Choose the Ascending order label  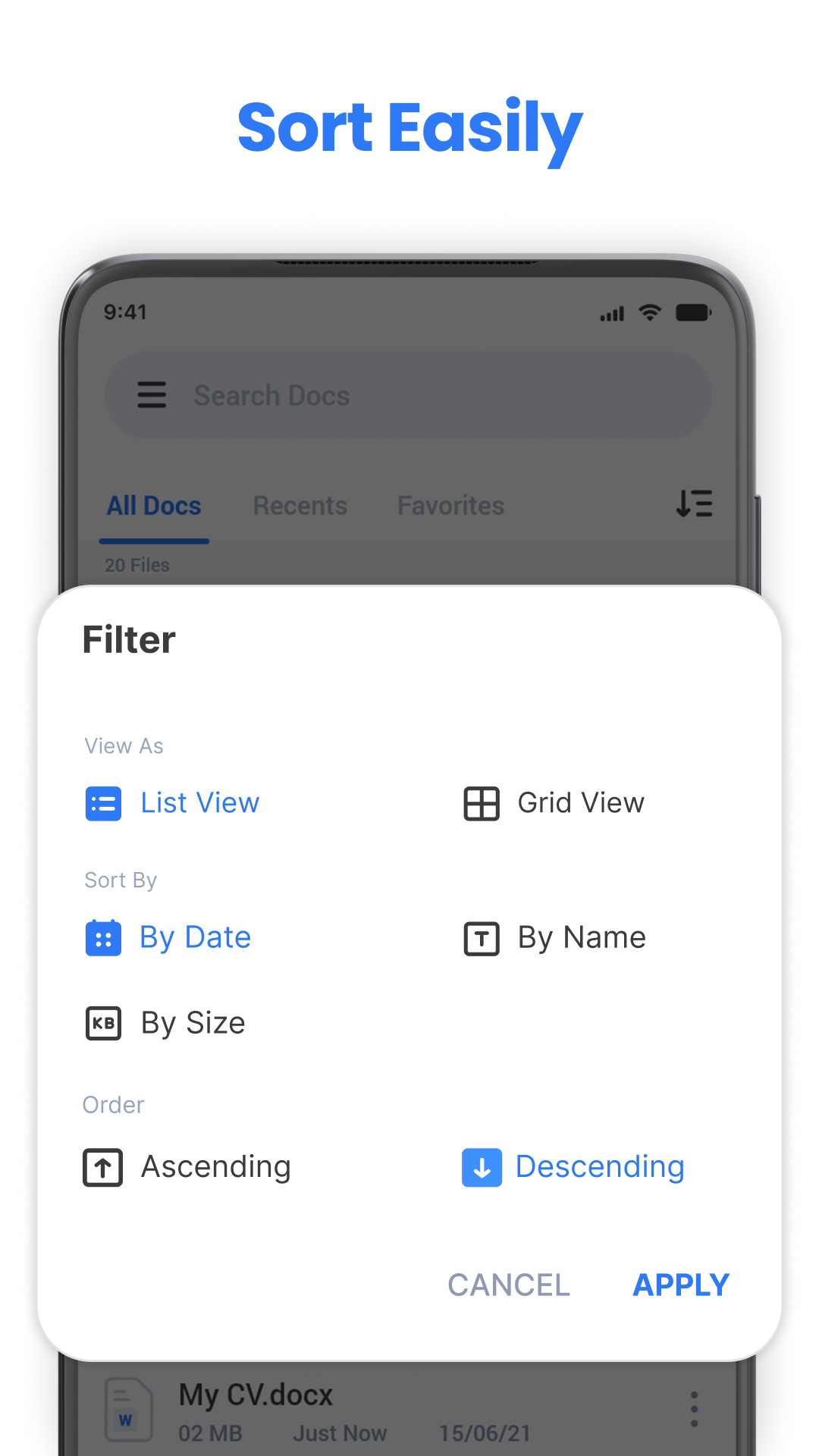216,1167
